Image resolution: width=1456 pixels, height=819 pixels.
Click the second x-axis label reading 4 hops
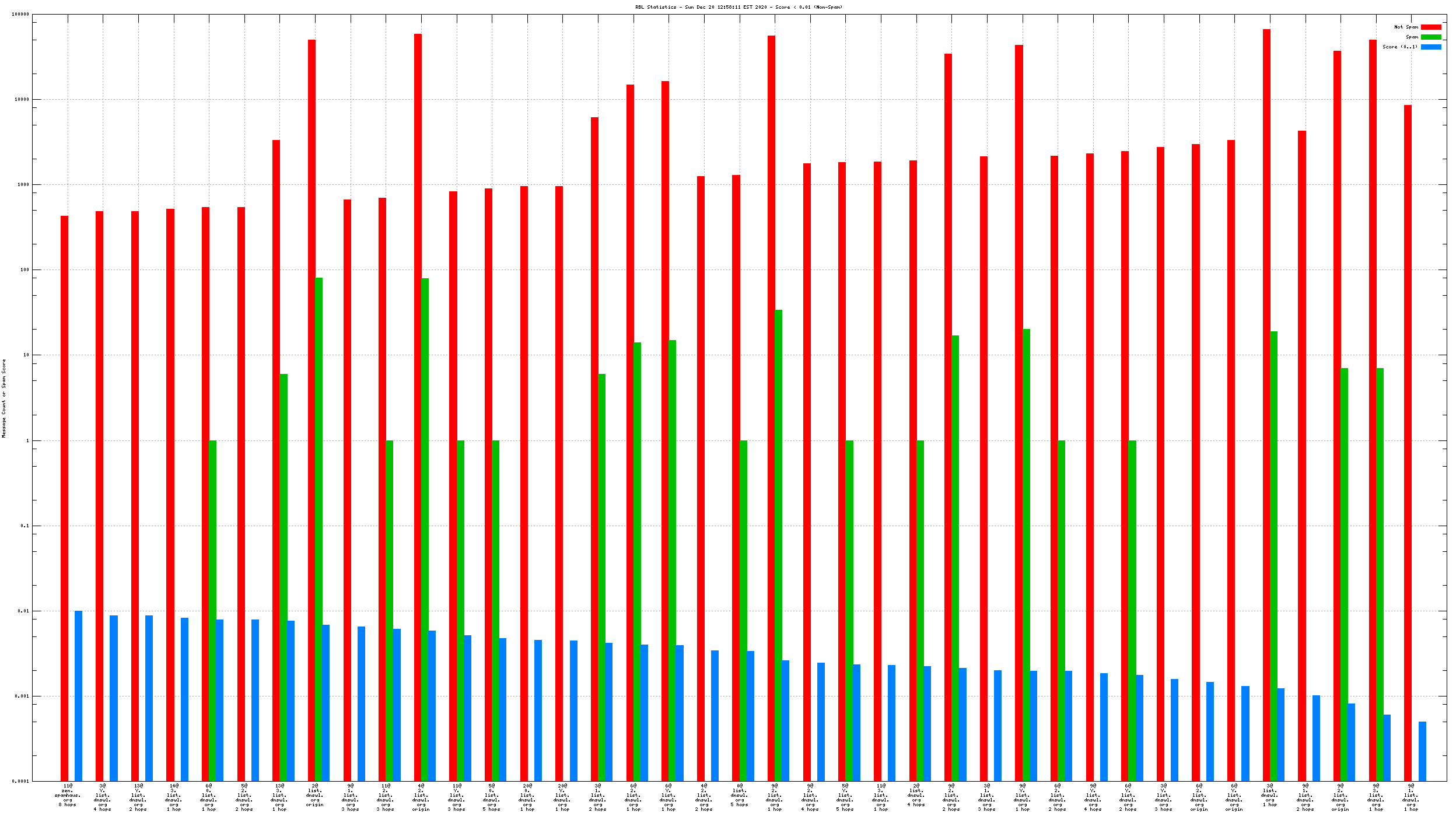[x=103, y=796]
